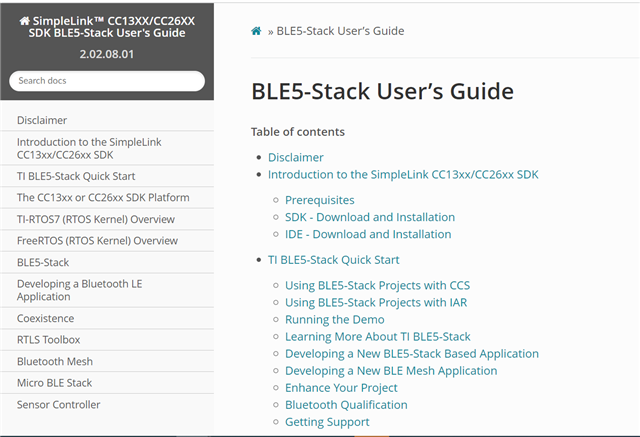
Task: Open the Running the Demo link
Action: point(334,320)
